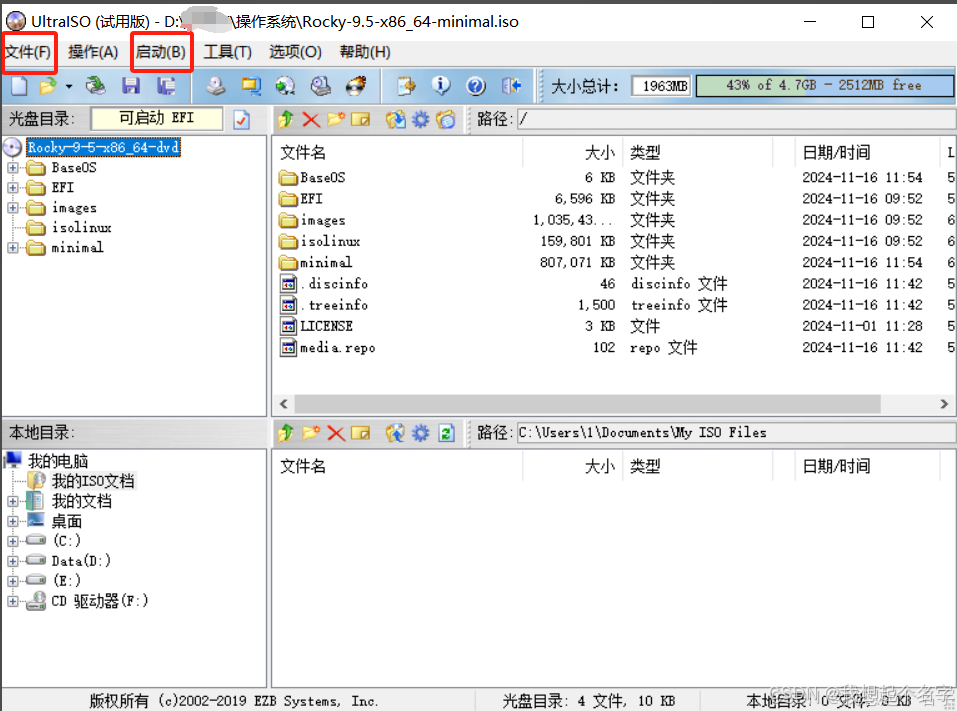The image size is (957, 711).
Task: Click the Exit door icon in toolbar
Action: pos(511,86)
